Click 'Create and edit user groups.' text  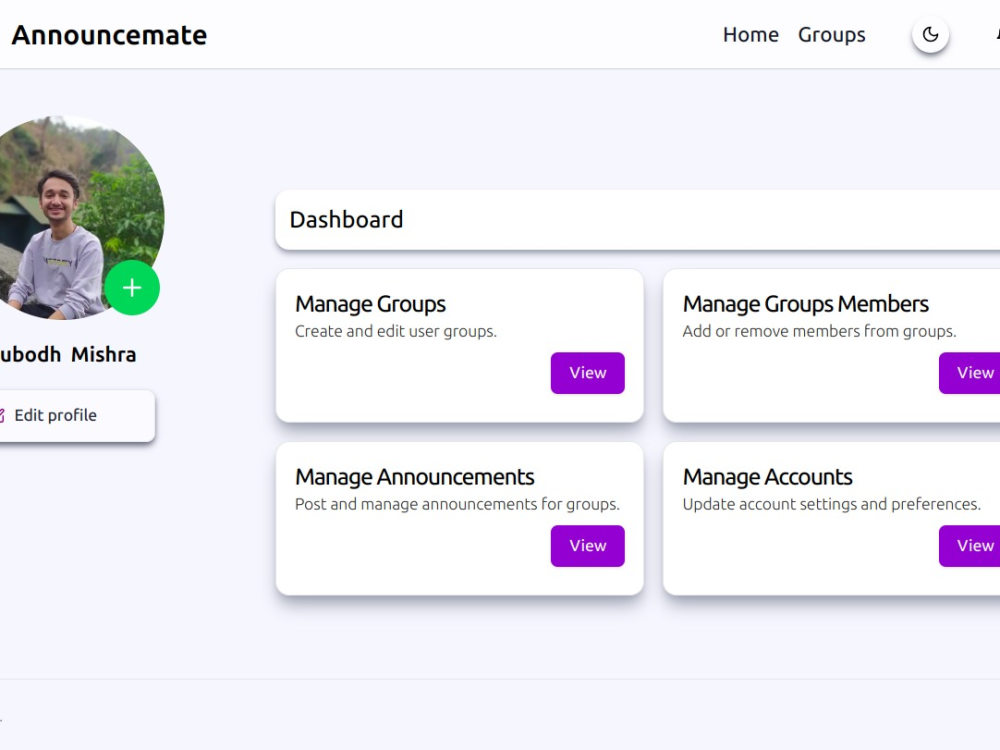tap(395, 332)
